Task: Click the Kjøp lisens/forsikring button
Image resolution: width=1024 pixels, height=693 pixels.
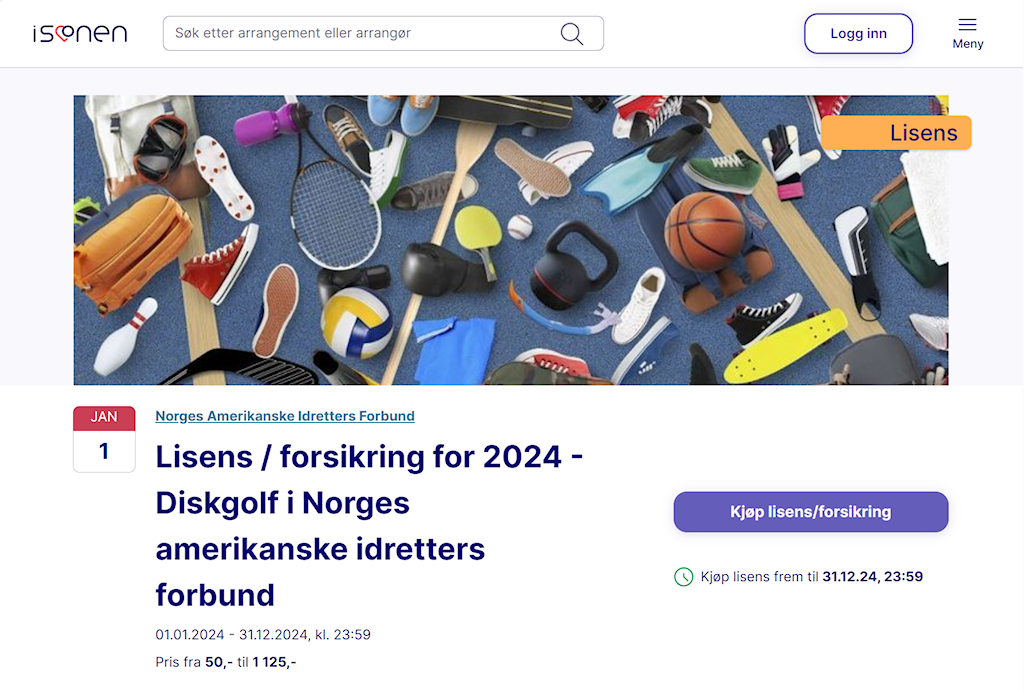Action: pos(810,511)
